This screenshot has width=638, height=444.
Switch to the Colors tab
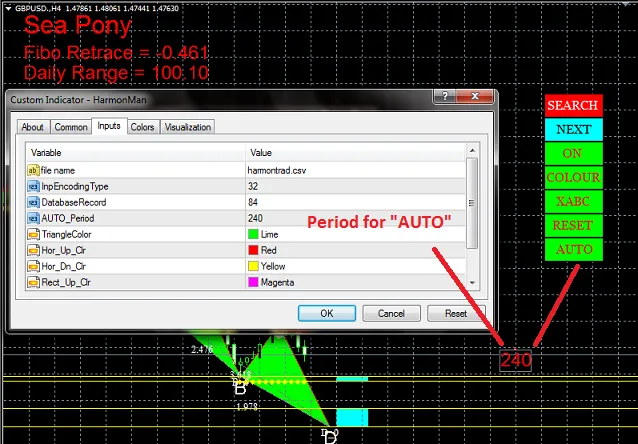(142, 127)
